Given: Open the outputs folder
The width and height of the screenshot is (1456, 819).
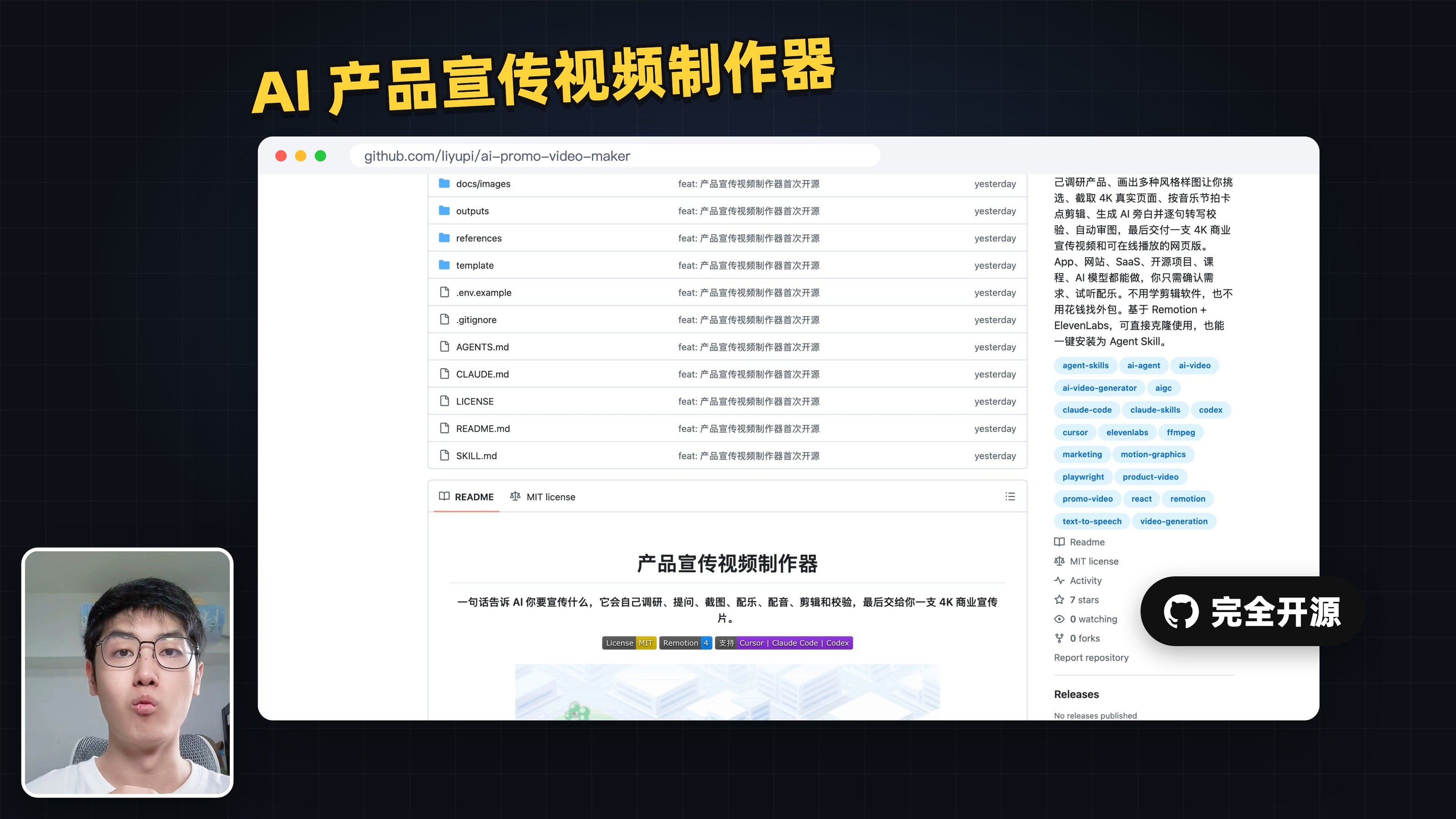Looking at the screenshot, I should pos(472,211).
